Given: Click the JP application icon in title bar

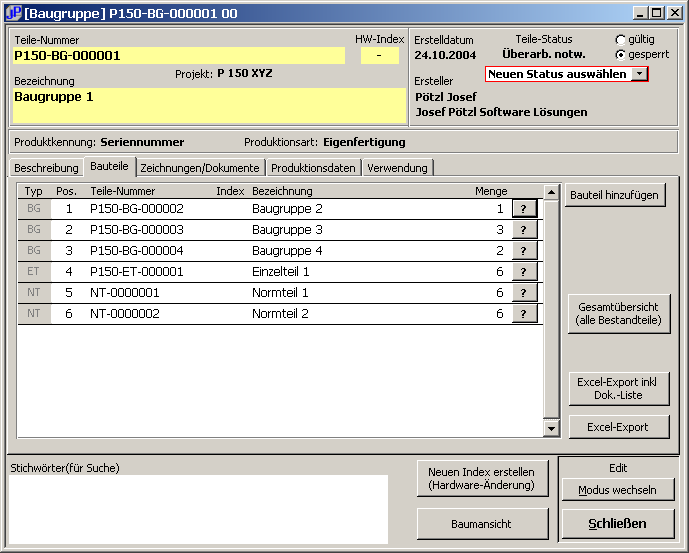Looking at the screenshot, I should [13, 13].
